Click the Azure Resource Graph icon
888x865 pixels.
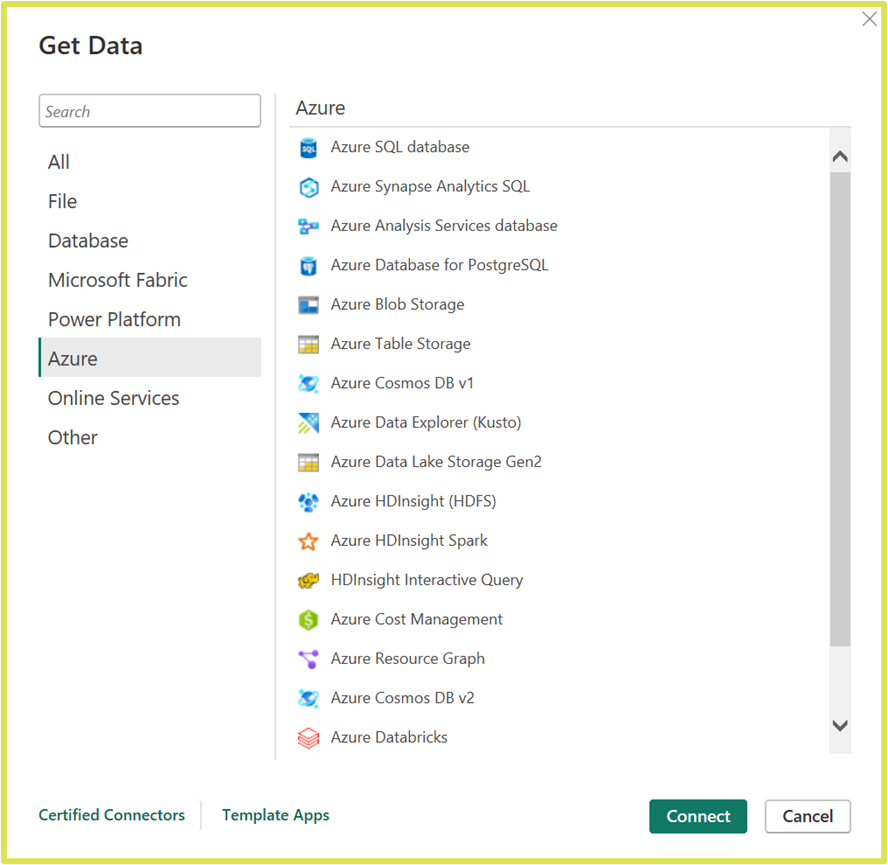click(308, 659)
